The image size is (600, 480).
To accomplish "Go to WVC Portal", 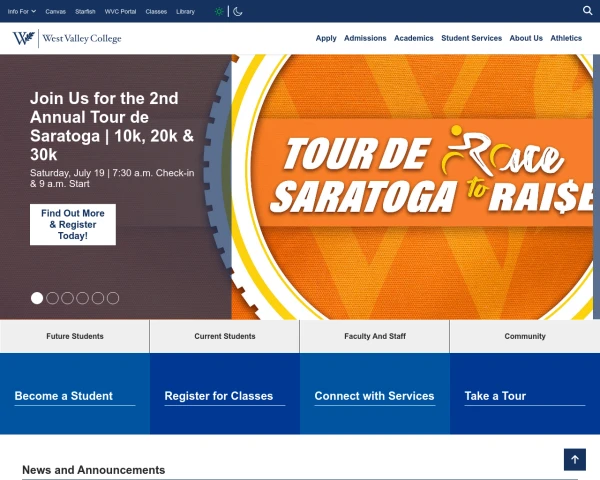I will pyautogui.click(x=121, y=11).
